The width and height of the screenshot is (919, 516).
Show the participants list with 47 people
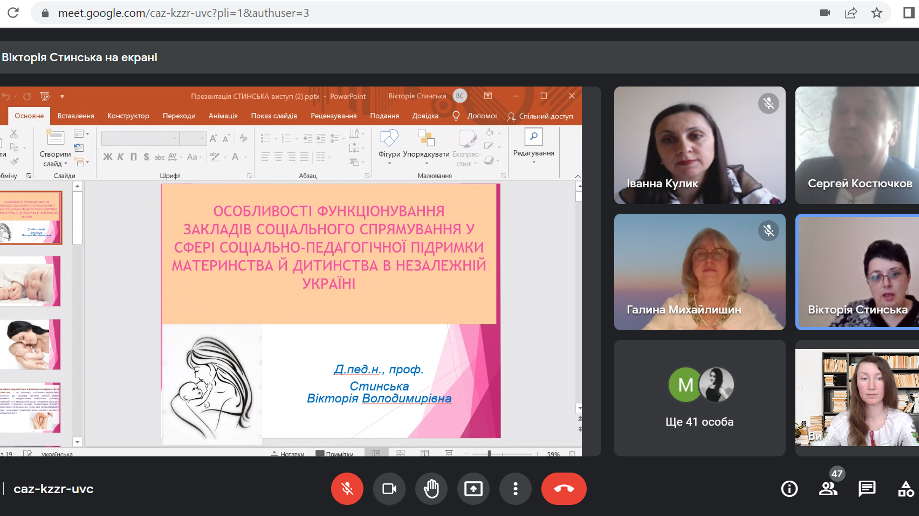(x=828, y=488)
